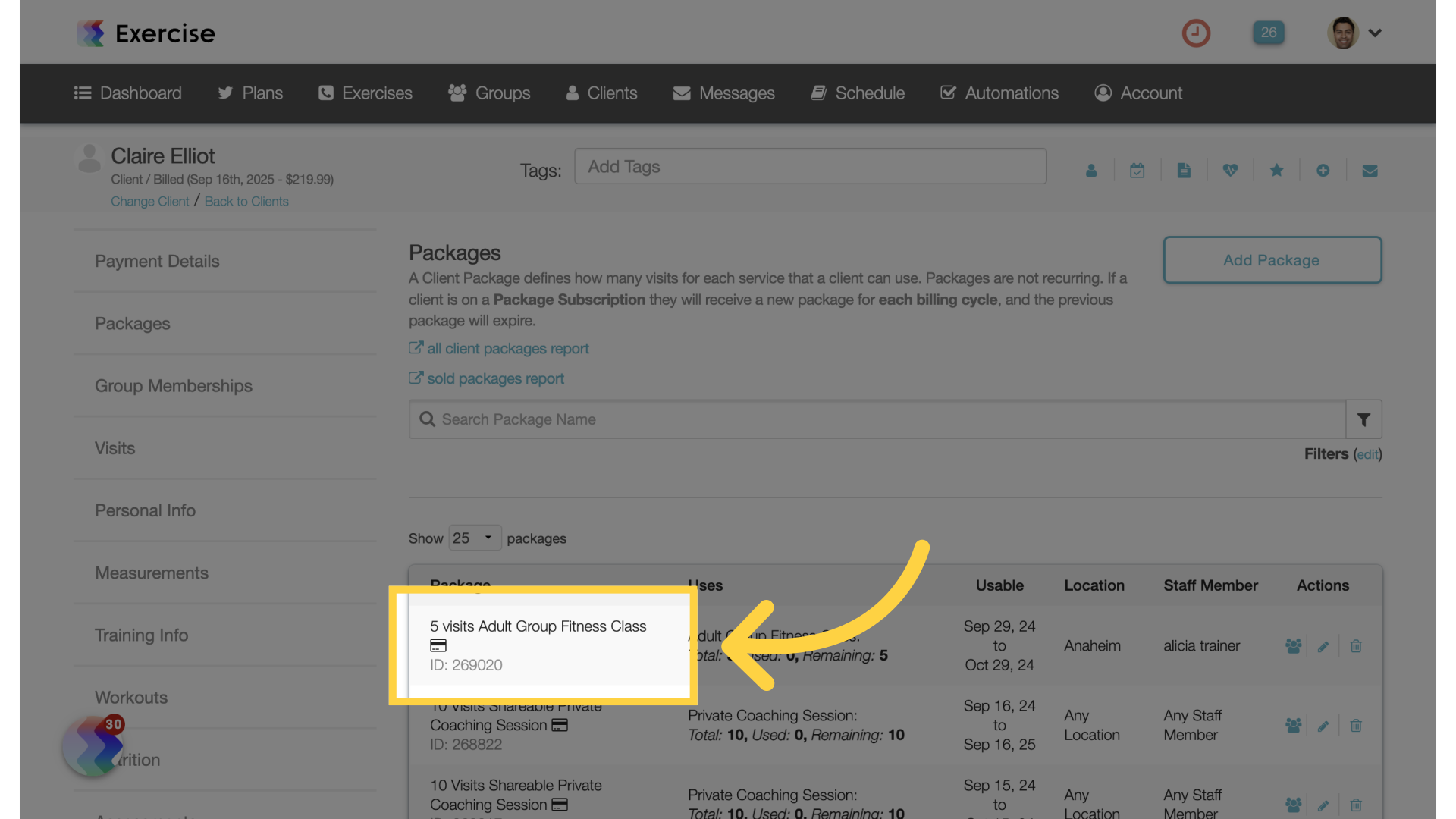Click the group share icon for Sep 15 package
1456x819 pixels.
click(1293, 805)
